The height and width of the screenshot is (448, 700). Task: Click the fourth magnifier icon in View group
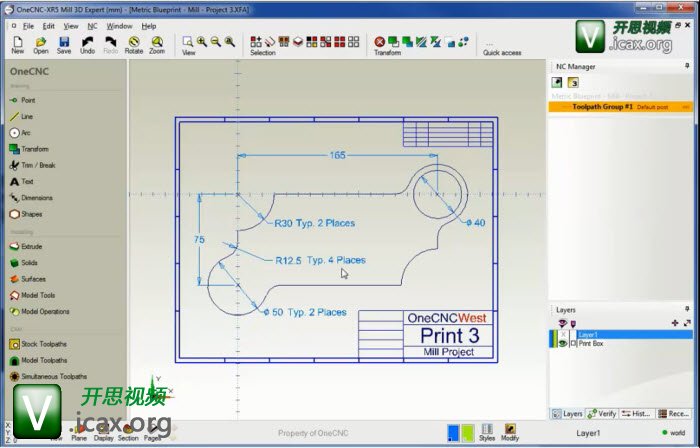click(x=229, y=42)
